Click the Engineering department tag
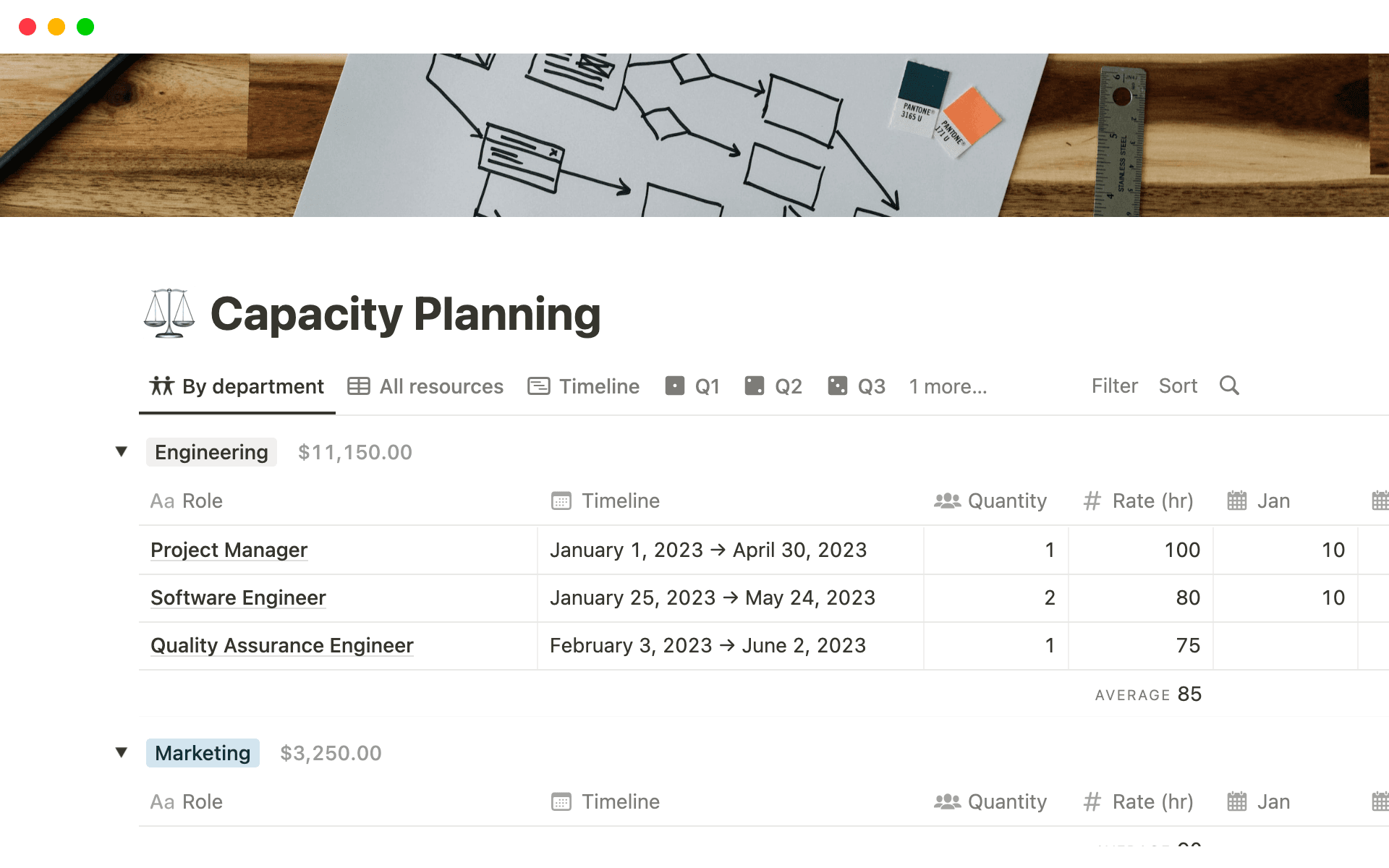The width and height of the screenshot is (1389, 868). coord(211,451)
